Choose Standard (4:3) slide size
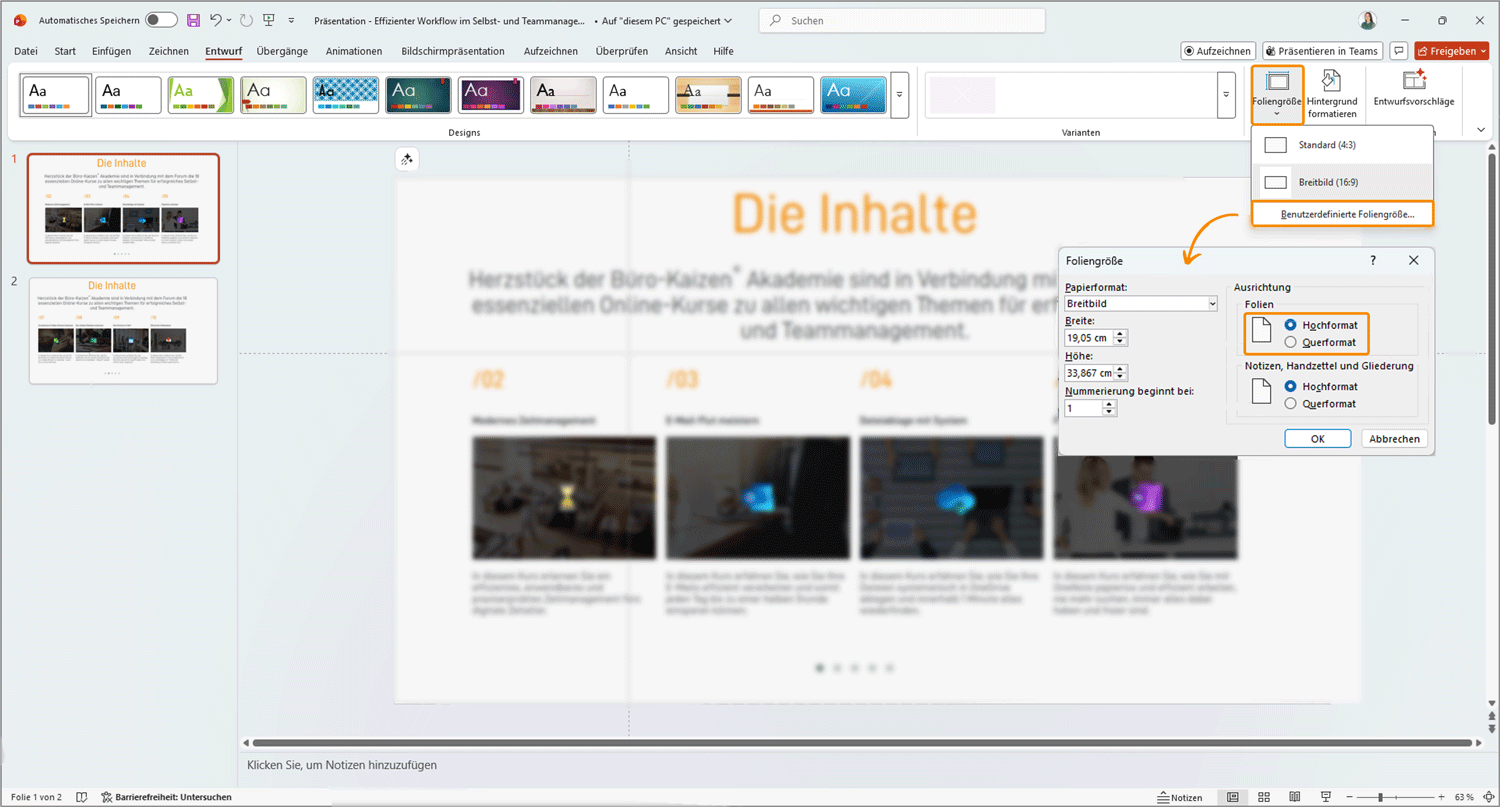The height and width of the screenshot is (807, 1500). [x=1327, y=145]
